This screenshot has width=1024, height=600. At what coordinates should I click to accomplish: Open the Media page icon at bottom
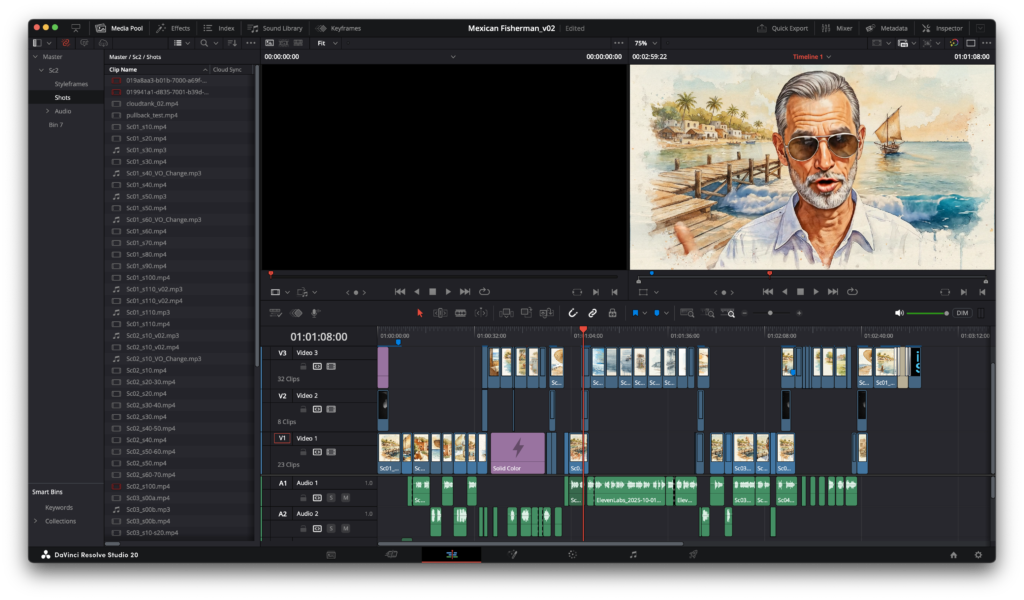click(x=331, y=555)
